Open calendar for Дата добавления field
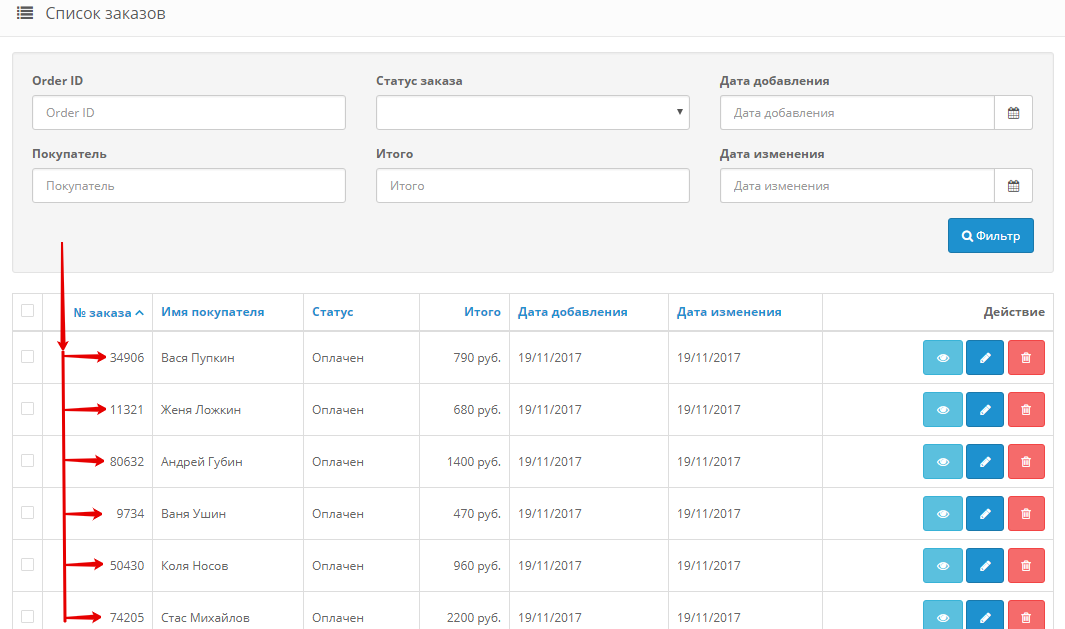This screenshot has width=1065, height=629. coord(1013,113)
